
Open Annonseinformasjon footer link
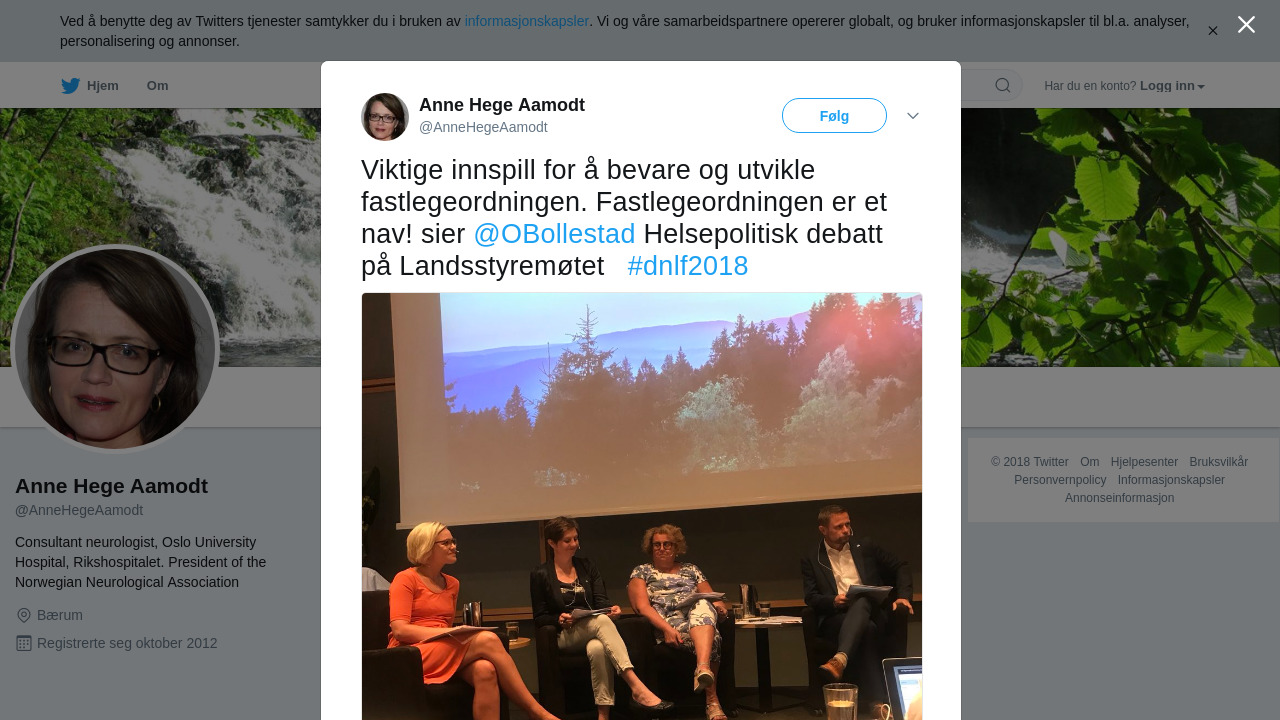(1120, 498)
